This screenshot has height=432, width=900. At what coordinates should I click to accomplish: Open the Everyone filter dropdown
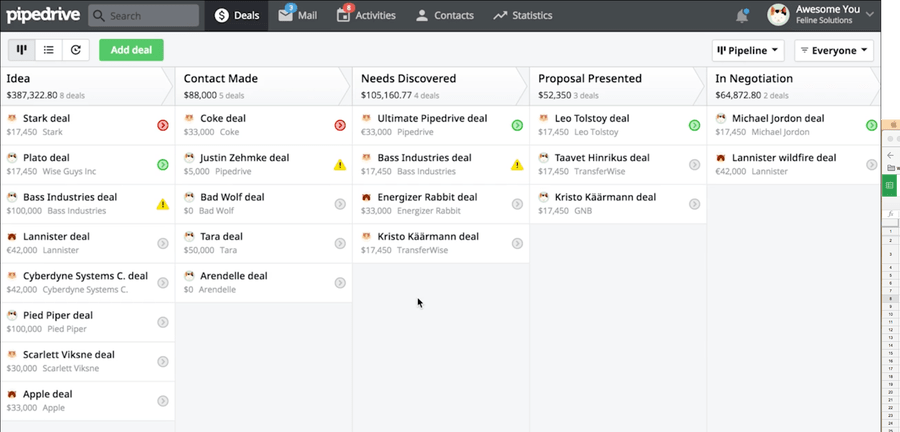(x=834, y=50)
